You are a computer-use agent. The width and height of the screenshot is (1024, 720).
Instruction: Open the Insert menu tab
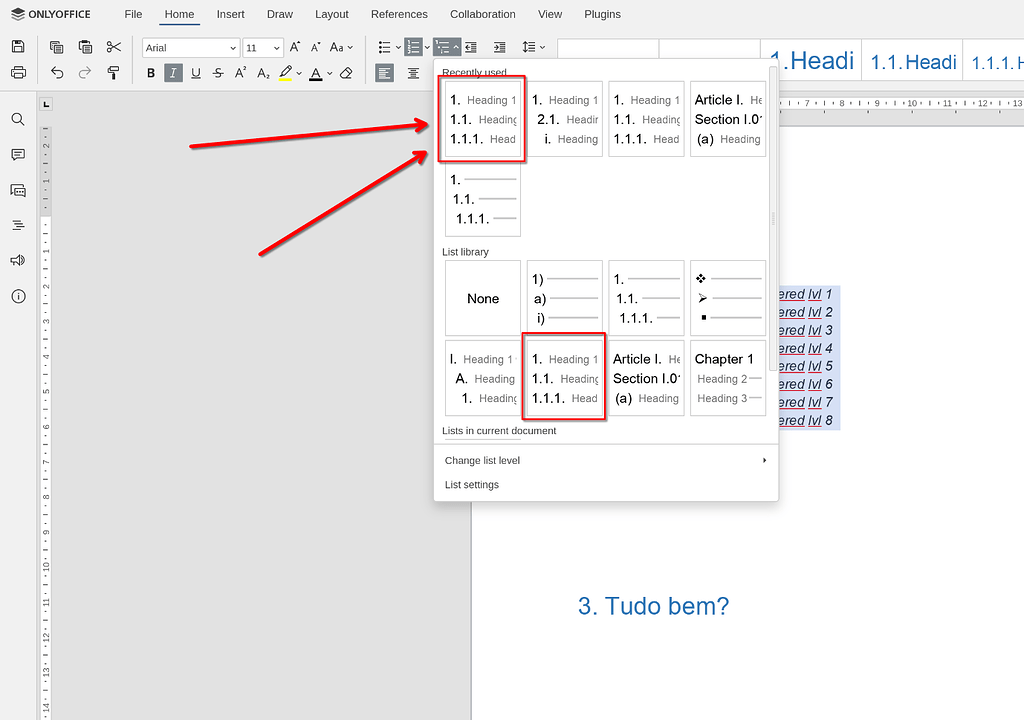(230, 14)
